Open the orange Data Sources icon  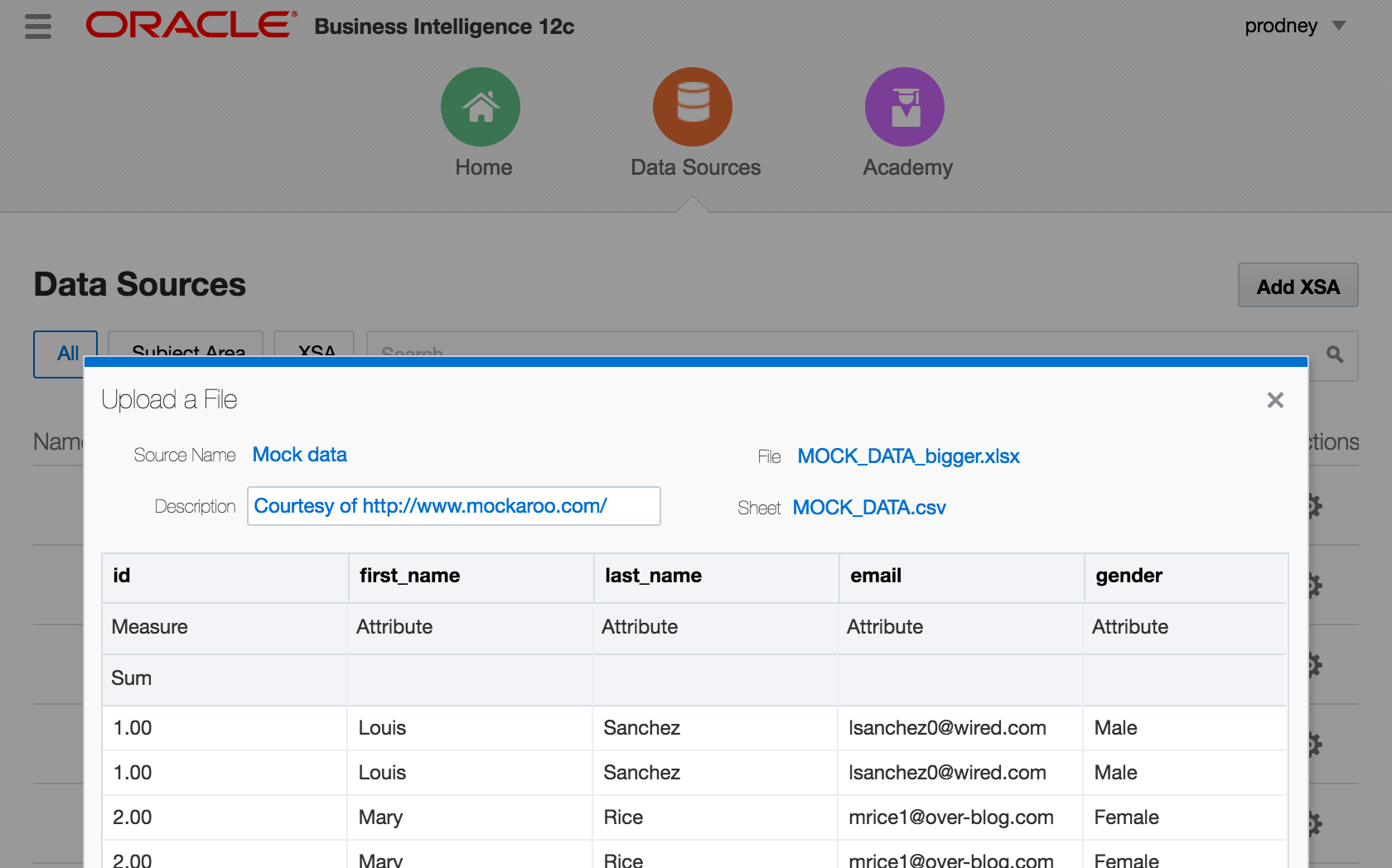(x=693, y=108)
